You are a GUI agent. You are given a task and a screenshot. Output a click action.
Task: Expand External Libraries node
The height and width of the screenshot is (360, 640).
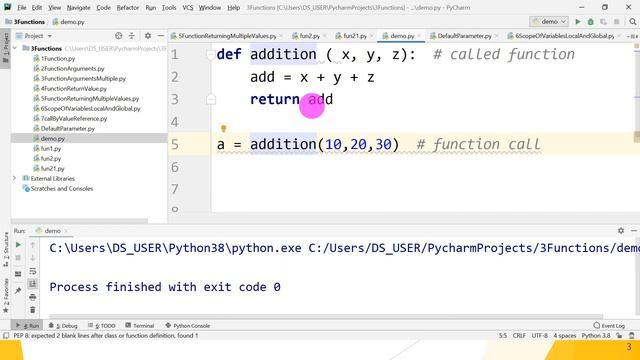[15, 178]
